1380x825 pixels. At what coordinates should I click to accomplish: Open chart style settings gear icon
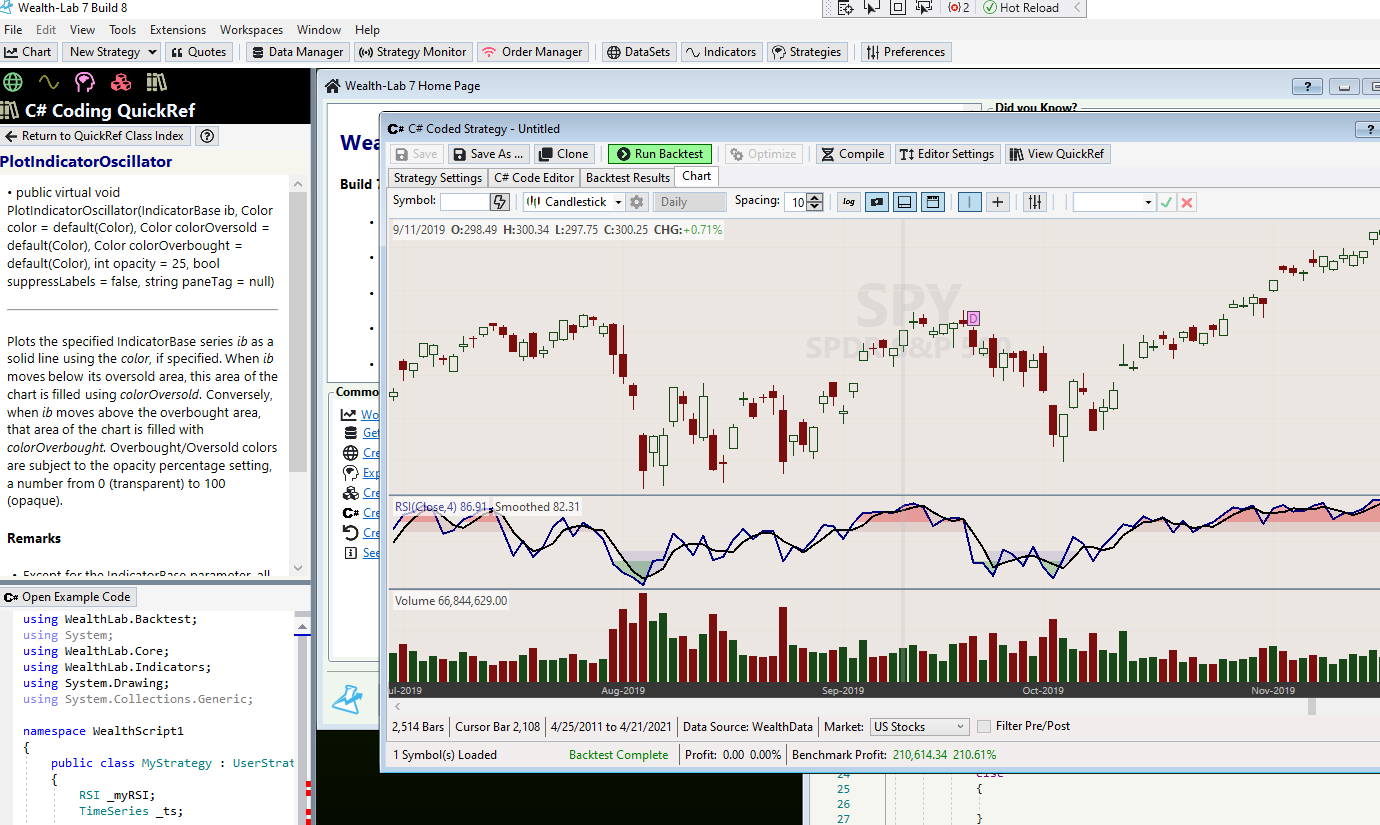point(636,202)
